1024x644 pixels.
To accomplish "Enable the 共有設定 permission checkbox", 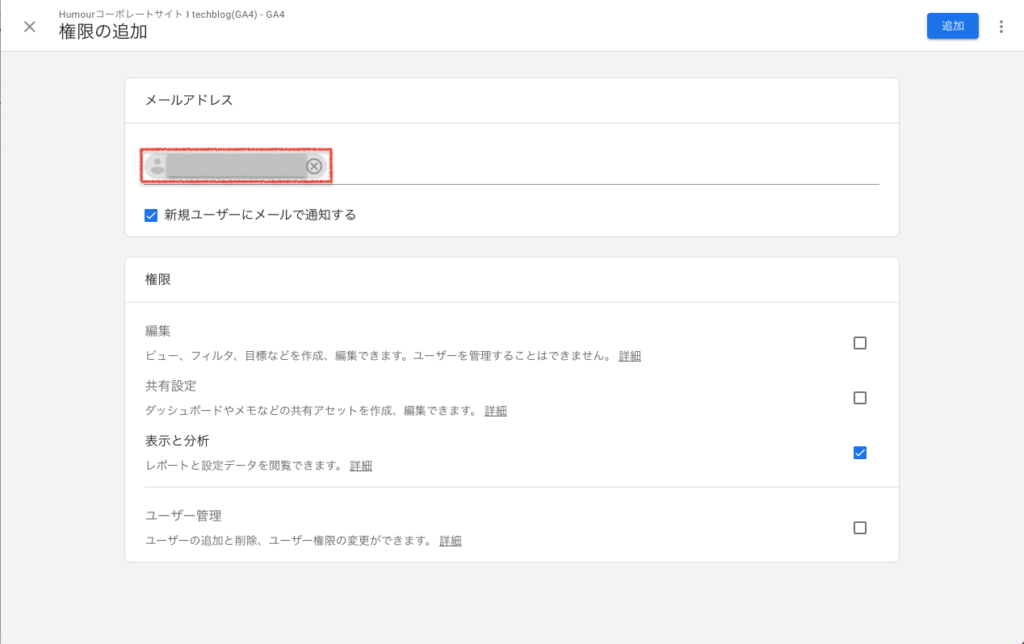I will 859,398.
